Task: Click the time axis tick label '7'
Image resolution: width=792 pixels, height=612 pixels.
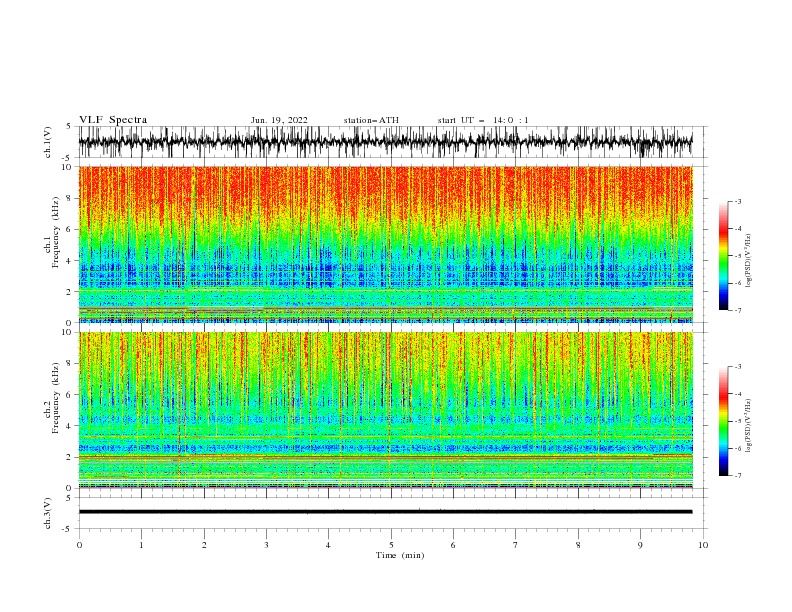Action: pyautogui.click(x=516, y=545)
